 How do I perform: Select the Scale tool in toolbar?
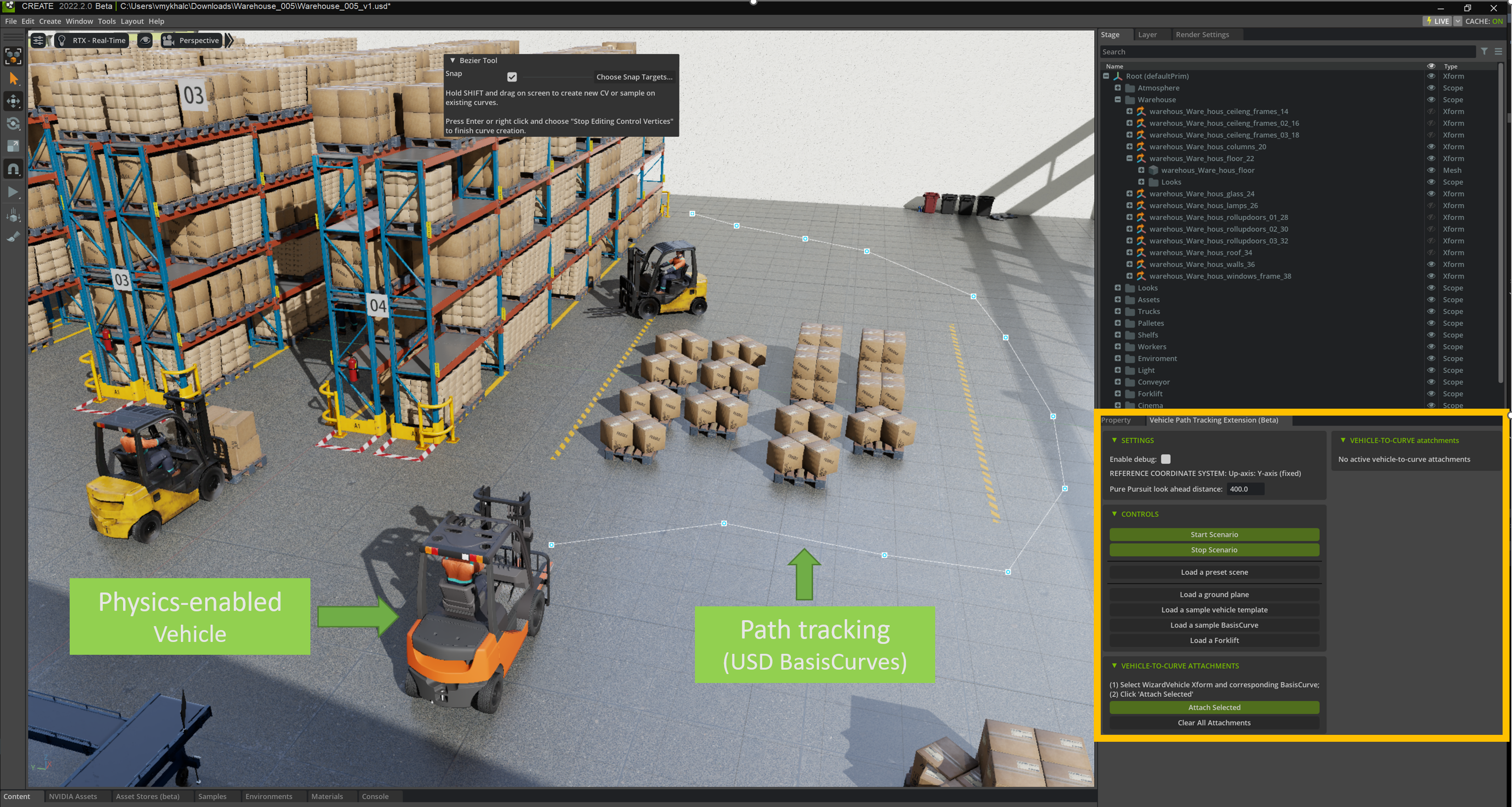pos(13,146)
